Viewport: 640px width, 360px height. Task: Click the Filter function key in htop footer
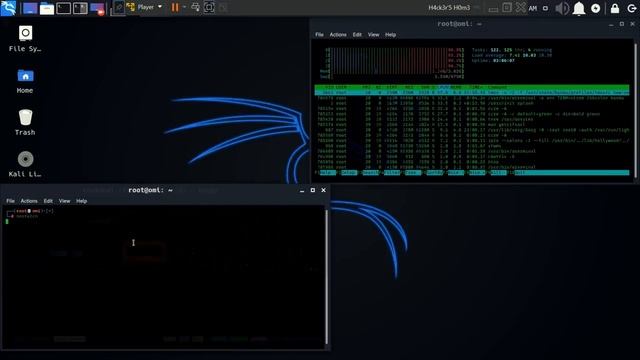coord(392,173)
